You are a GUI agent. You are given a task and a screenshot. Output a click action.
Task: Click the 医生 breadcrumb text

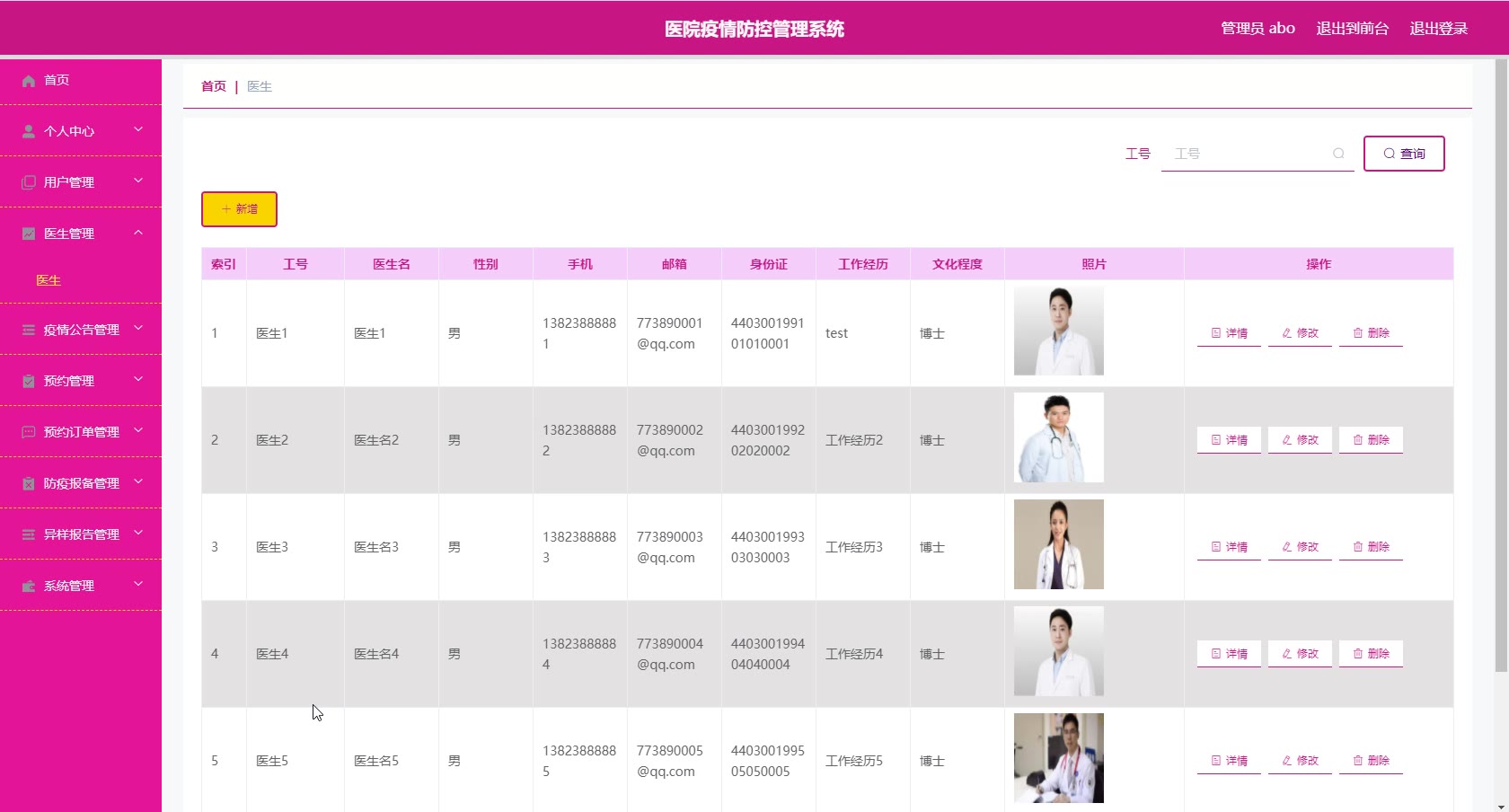click(260, 86)
